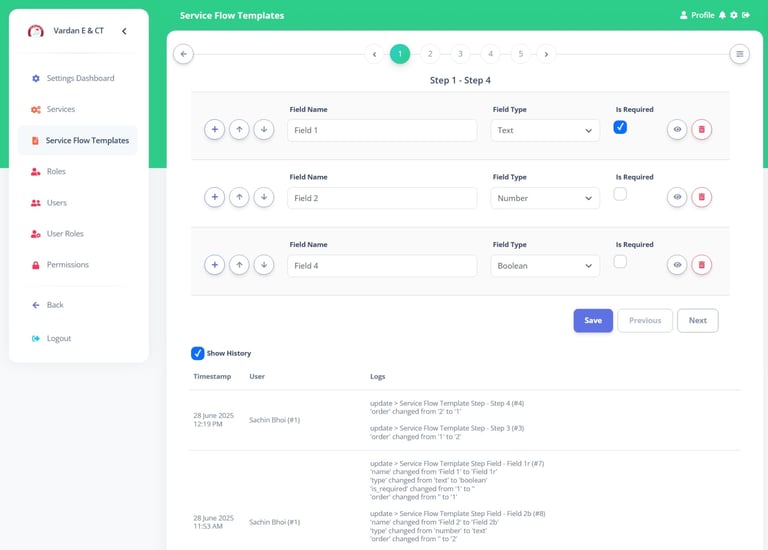Open the Field Type dropdown showing Boolean

[545, 266]
